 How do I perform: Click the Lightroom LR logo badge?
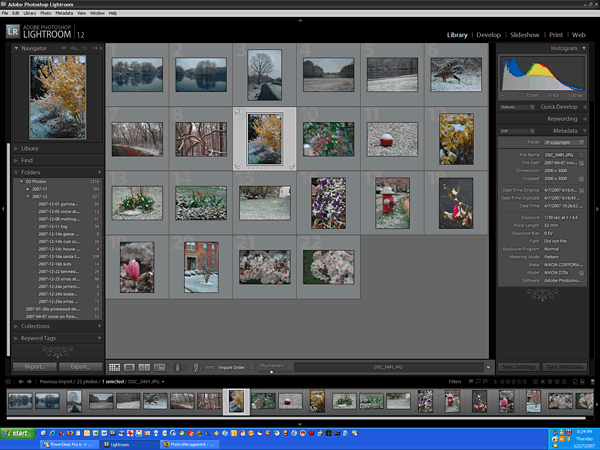13,31
